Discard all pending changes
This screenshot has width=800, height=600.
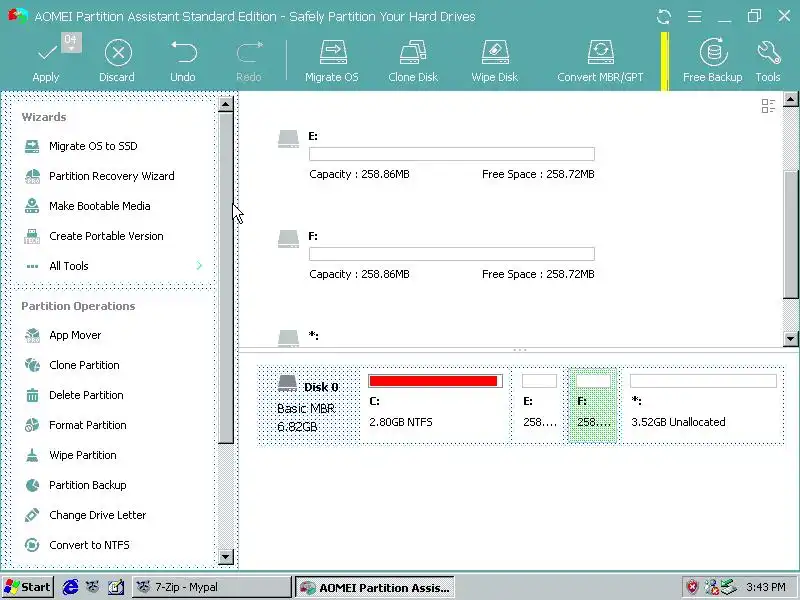tap(117, 61)
